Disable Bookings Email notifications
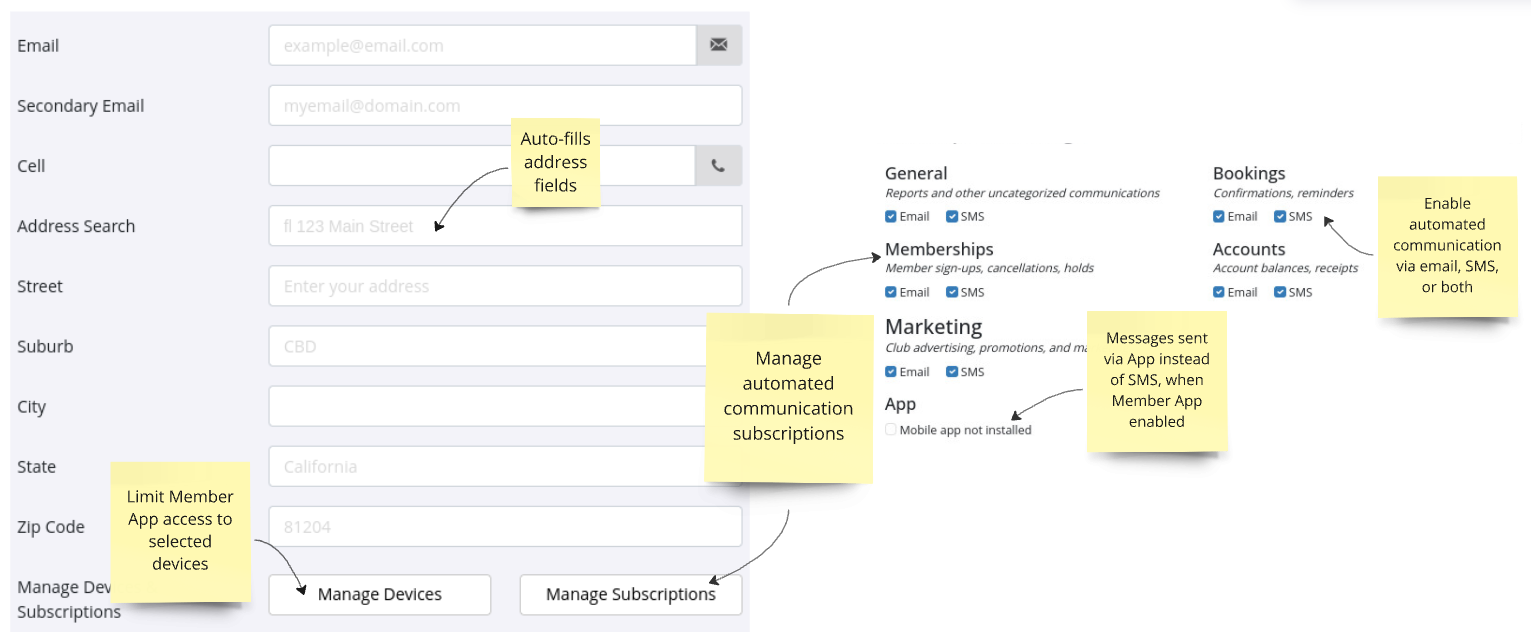The image size is (1531, 639). point(1219,216)
